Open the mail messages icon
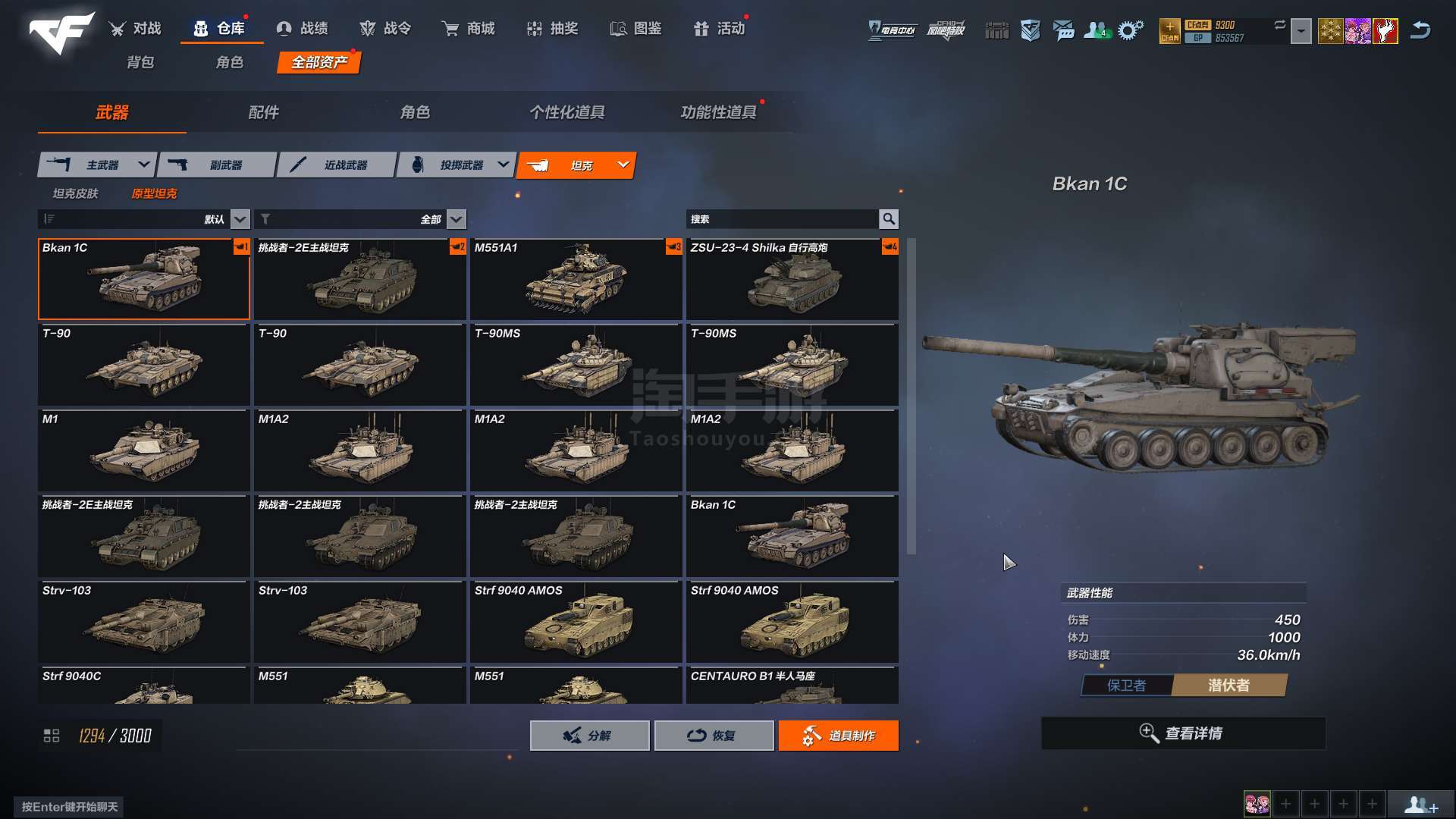Viewport: 1456px width, 819px height. click(1063, 30)
